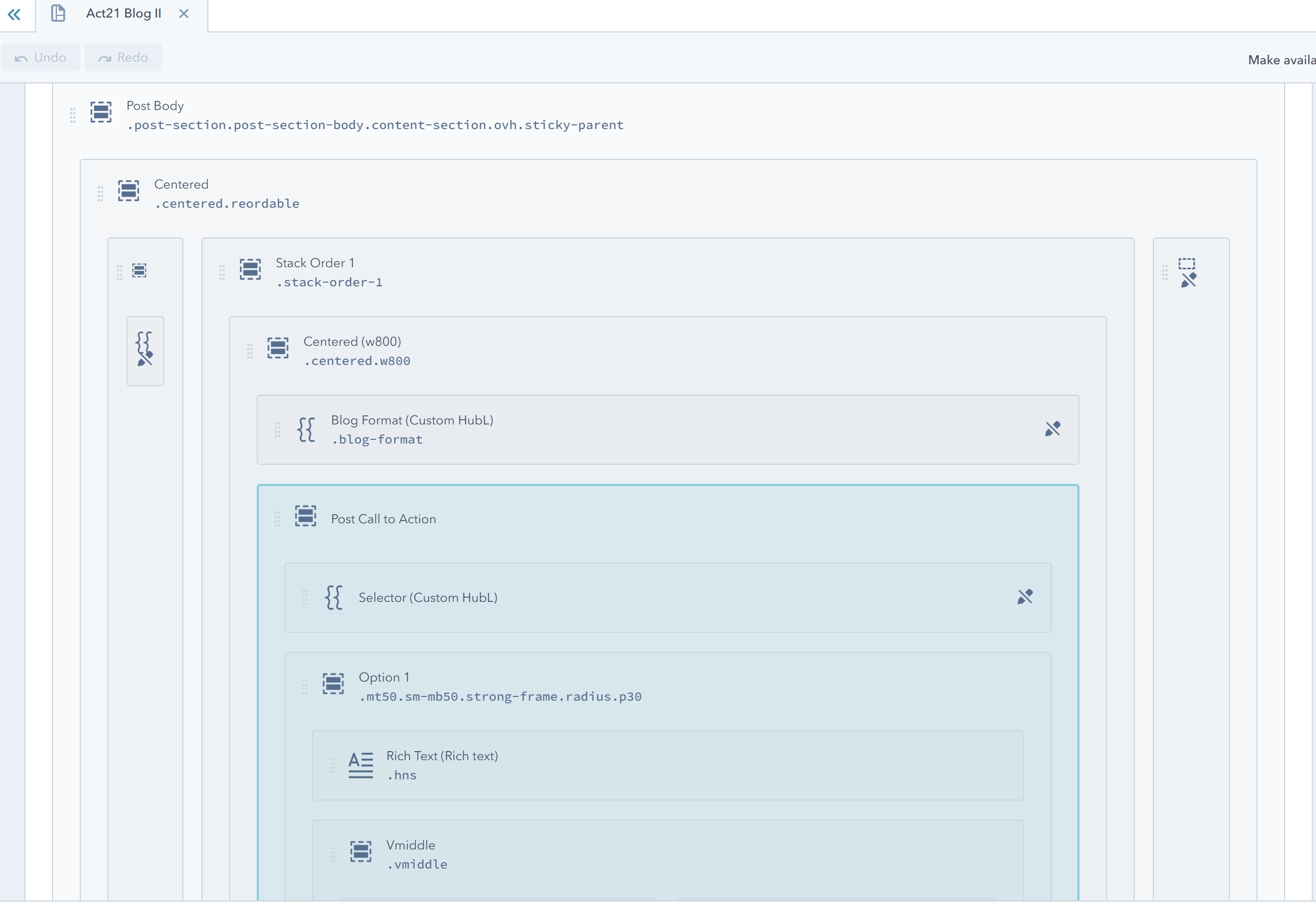
Task: Click non-editable icon on Selector module
Action: tap(1024, 597)
